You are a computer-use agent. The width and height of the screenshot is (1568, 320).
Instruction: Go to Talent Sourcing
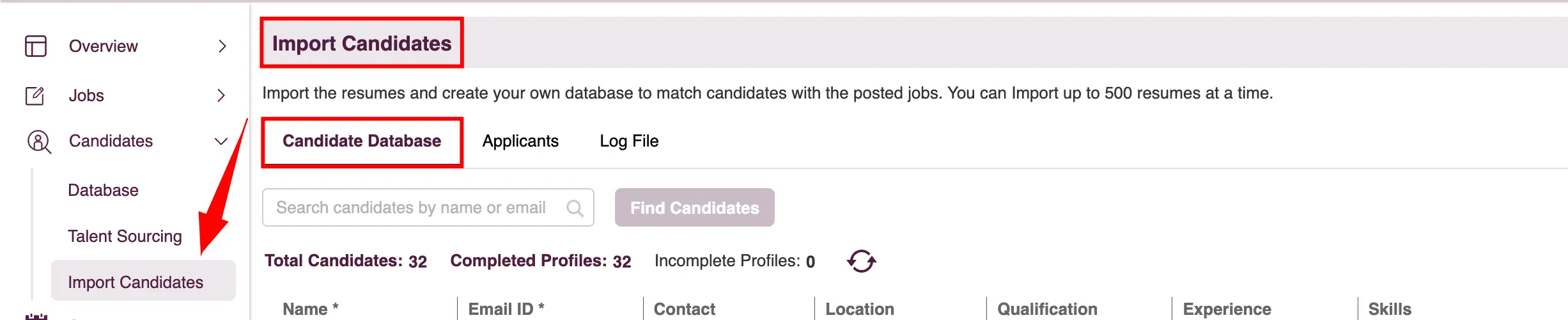point(125,236)
